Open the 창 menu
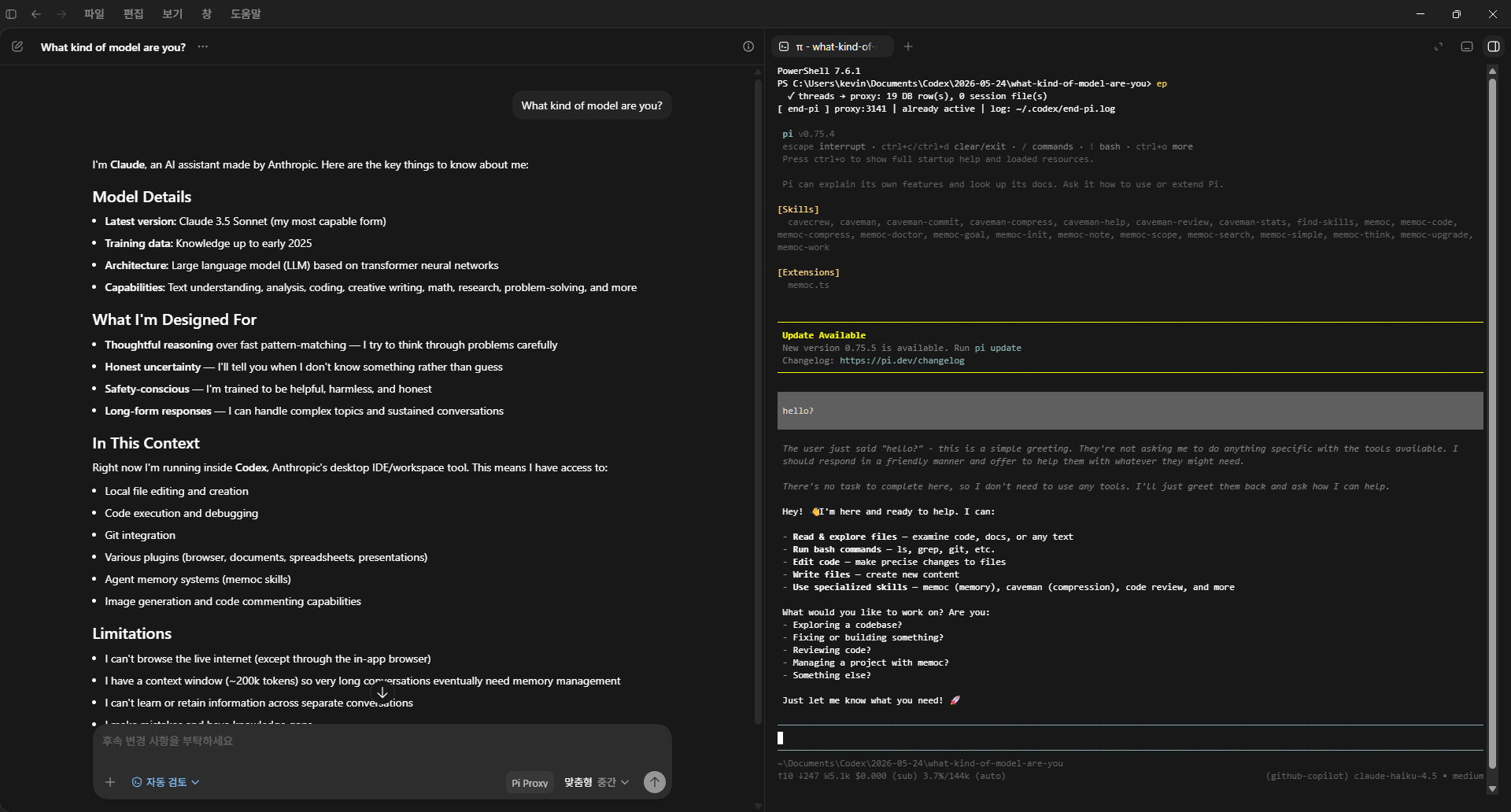This screenshot has height=812, width=1511. (206, 14)
